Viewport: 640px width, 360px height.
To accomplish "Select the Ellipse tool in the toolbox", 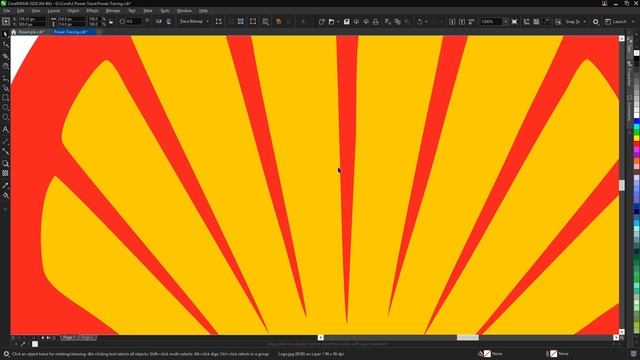I will 5,108.
